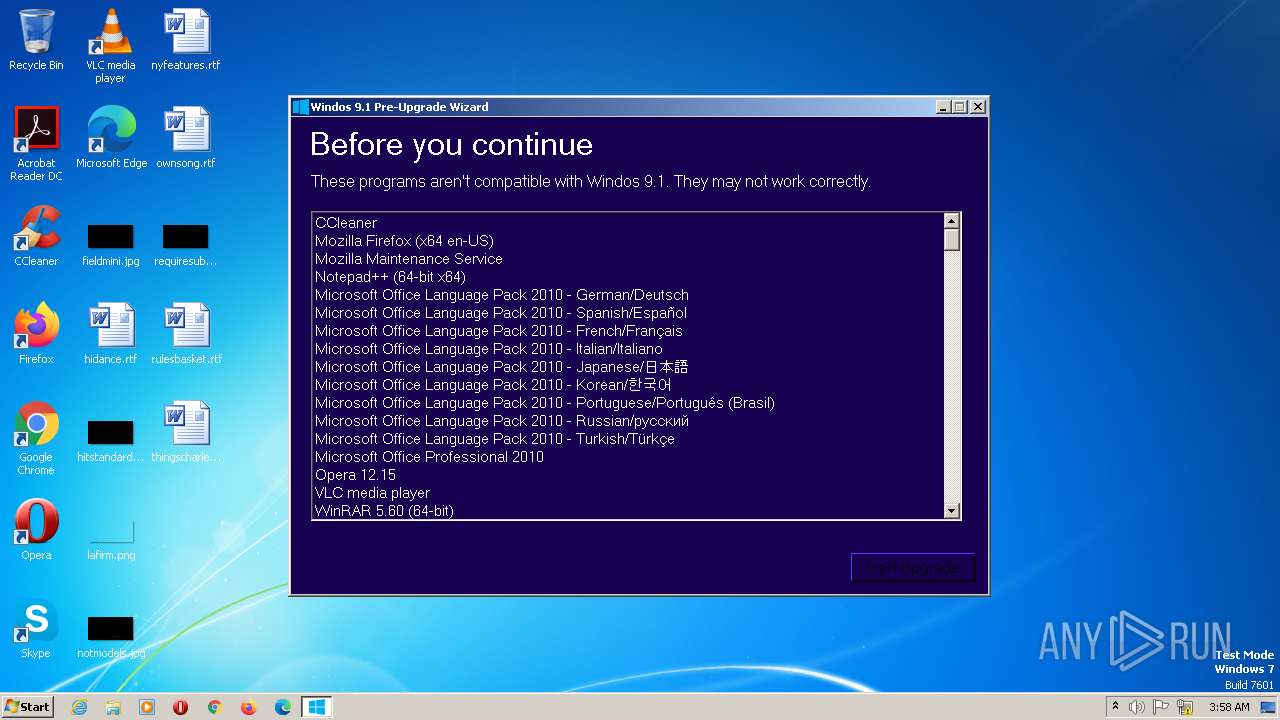Launch the Opera desktop shortcut
The image size is (1280, 720).
tap(36, 530)
